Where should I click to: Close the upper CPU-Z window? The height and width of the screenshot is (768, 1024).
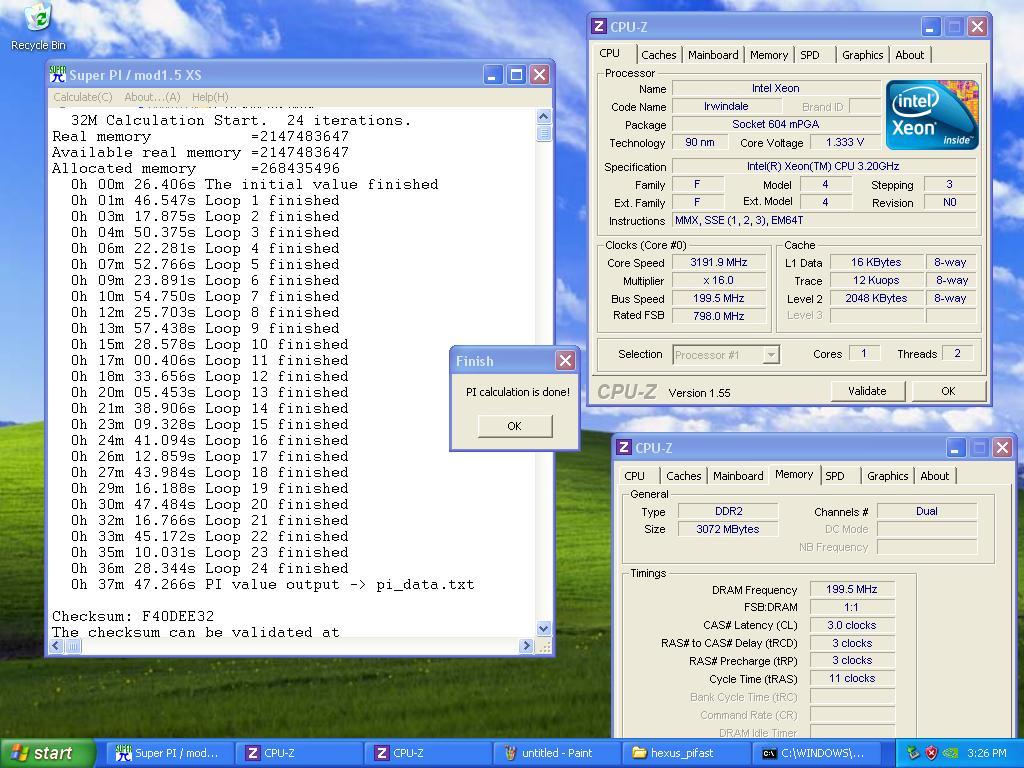point(977,26)
